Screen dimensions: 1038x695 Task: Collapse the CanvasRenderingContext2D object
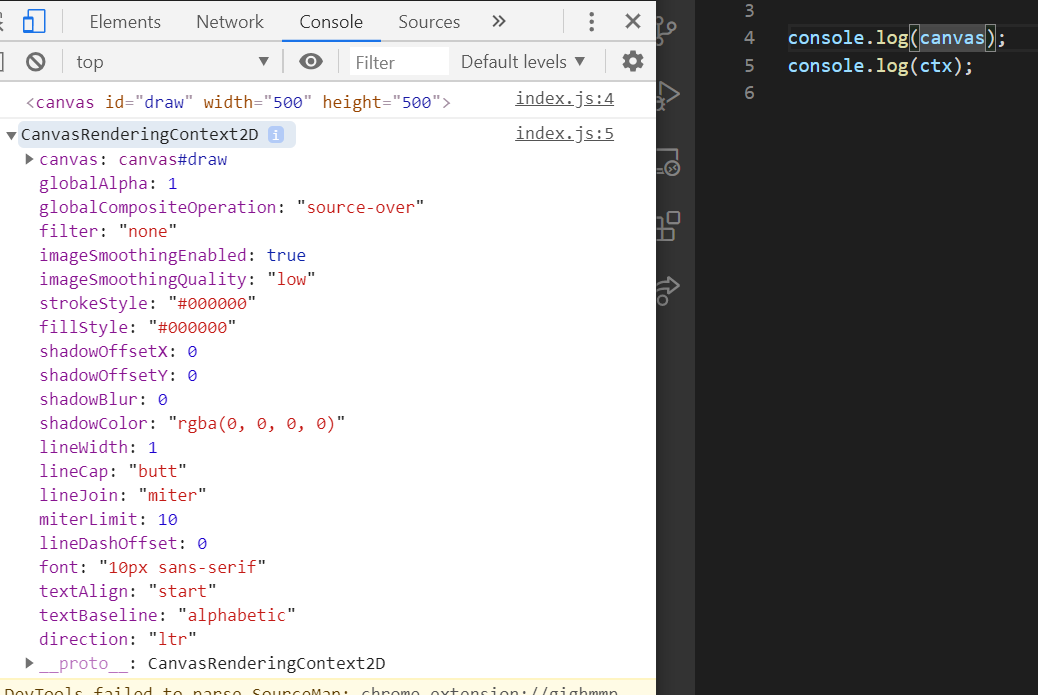coord(11,134)
